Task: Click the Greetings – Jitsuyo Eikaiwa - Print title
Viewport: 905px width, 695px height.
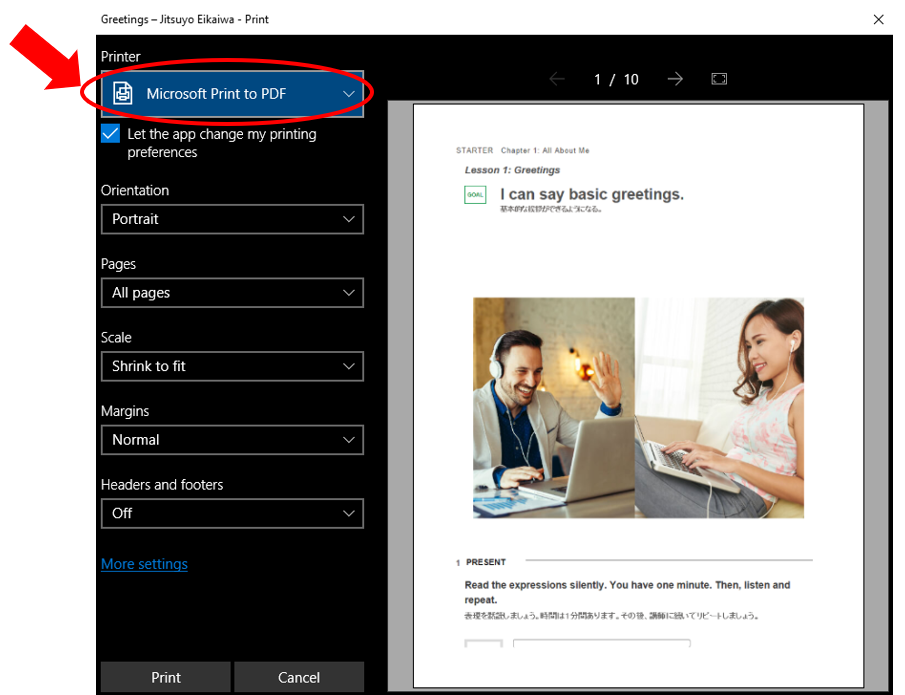Action: pos(185,19)
